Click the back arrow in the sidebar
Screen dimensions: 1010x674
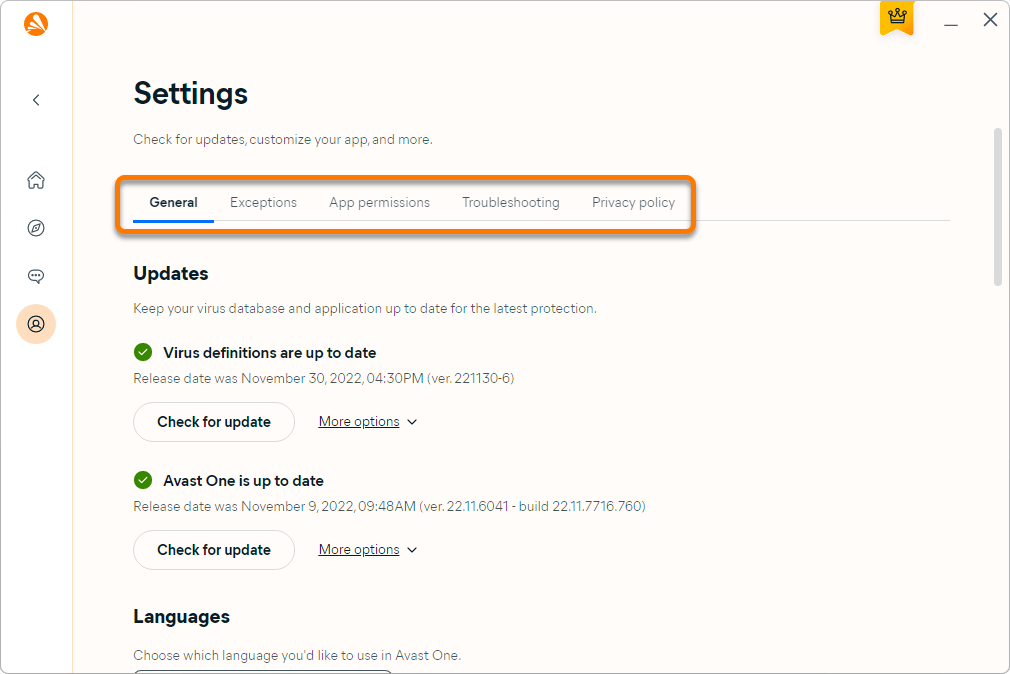tap(36, 100)
